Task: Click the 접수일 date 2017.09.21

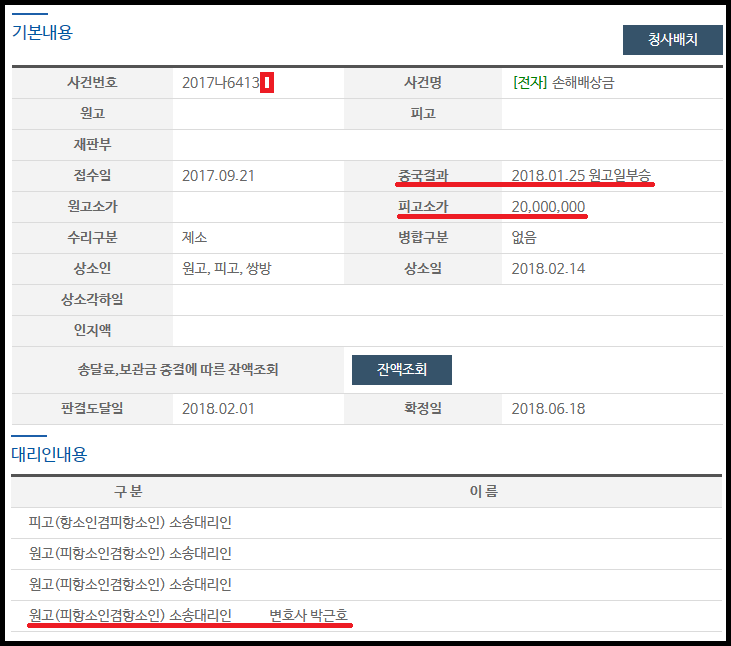Action: [x=218, y=176]
